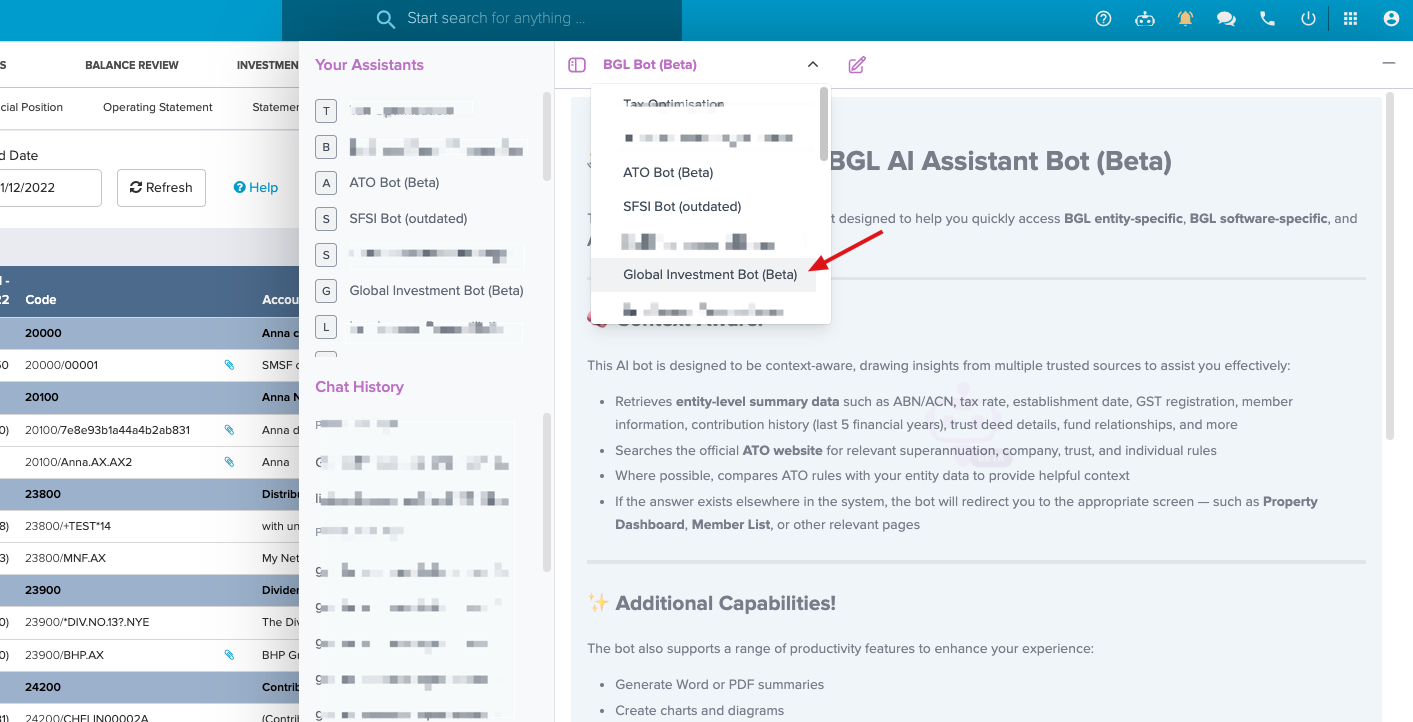Click code 23800/+TEST*14
This screenshot has width=1413, height=722.
68,526
